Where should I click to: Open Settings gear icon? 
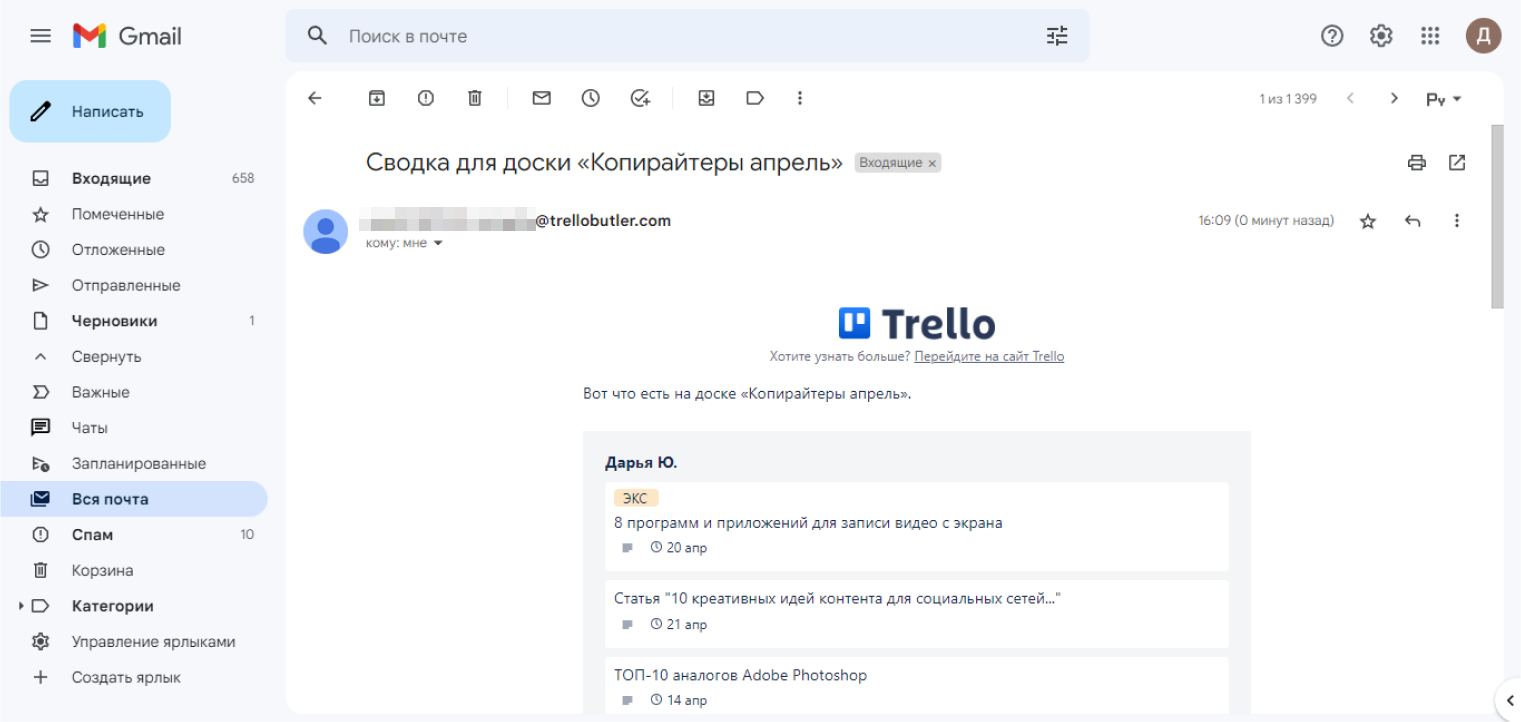point(1381,36)
